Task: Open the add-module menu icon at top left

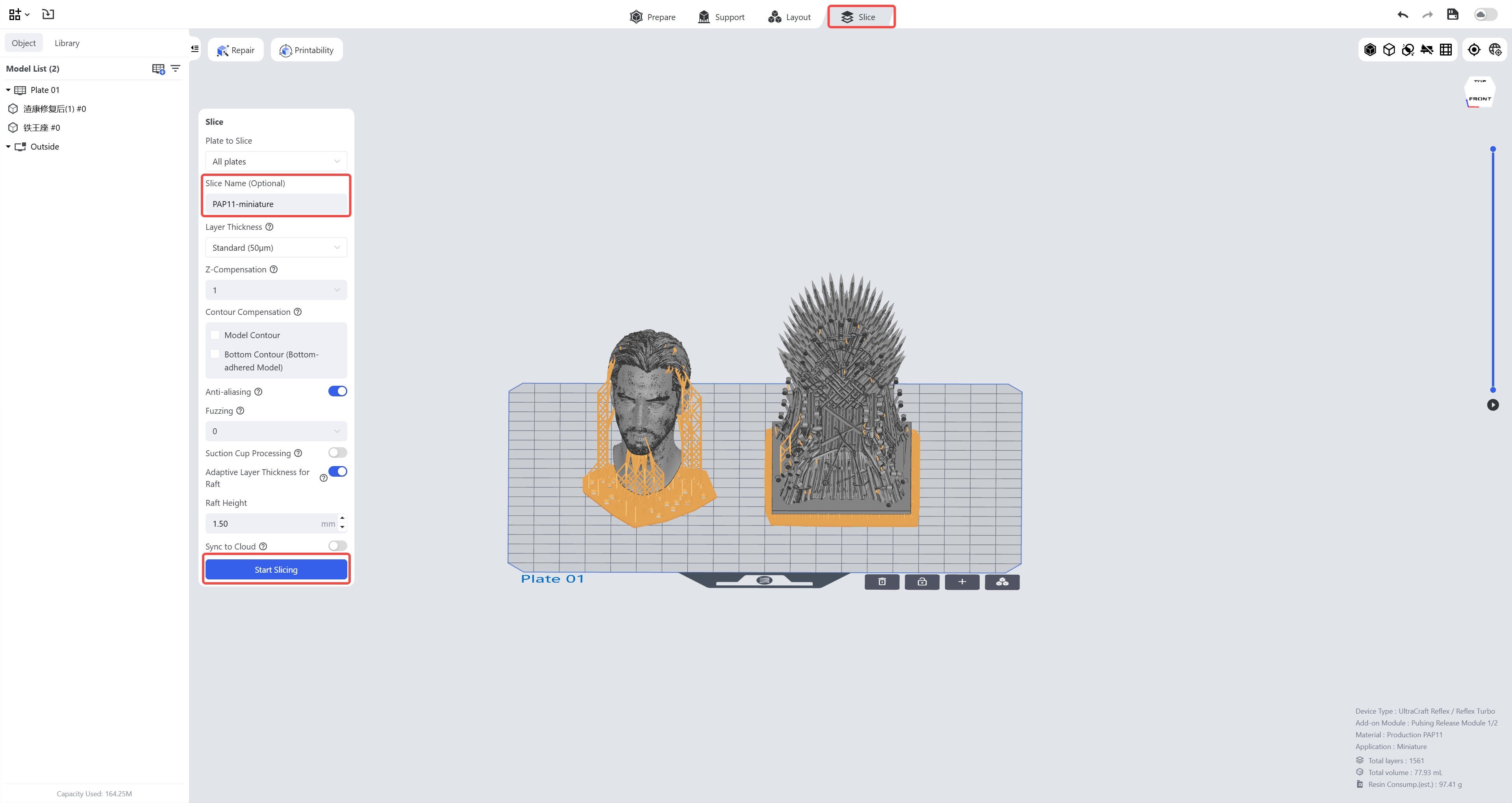Action: (19, 14)
